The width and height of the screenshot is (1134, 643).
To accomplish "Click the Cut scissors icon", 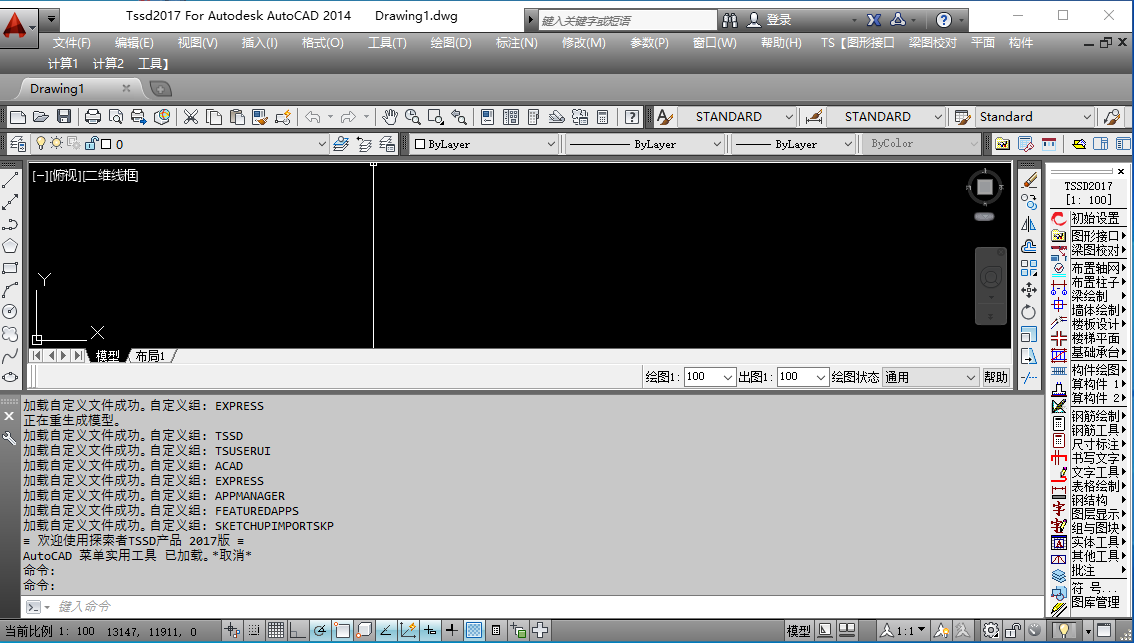I will coord(191,116).
